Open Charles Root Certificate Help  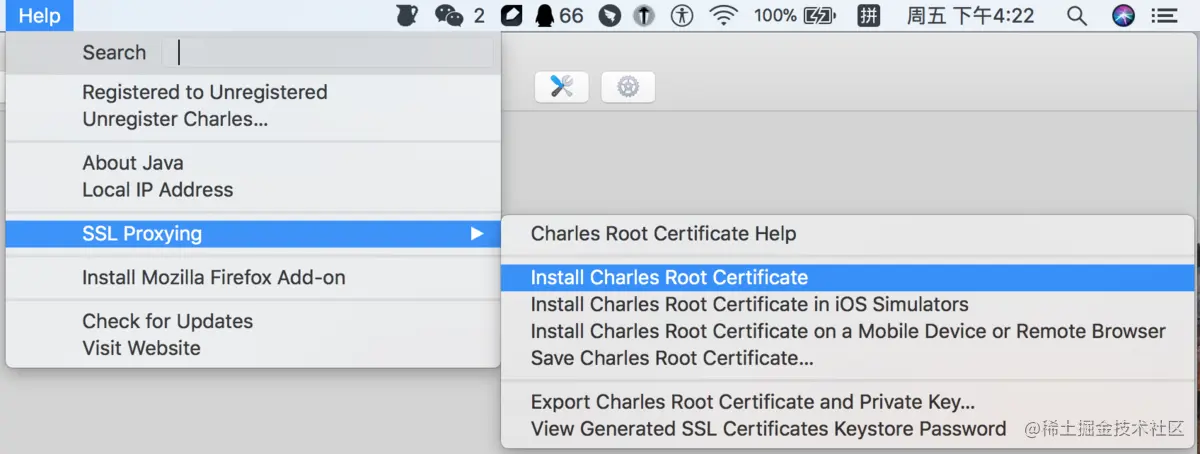click(848, 234)
